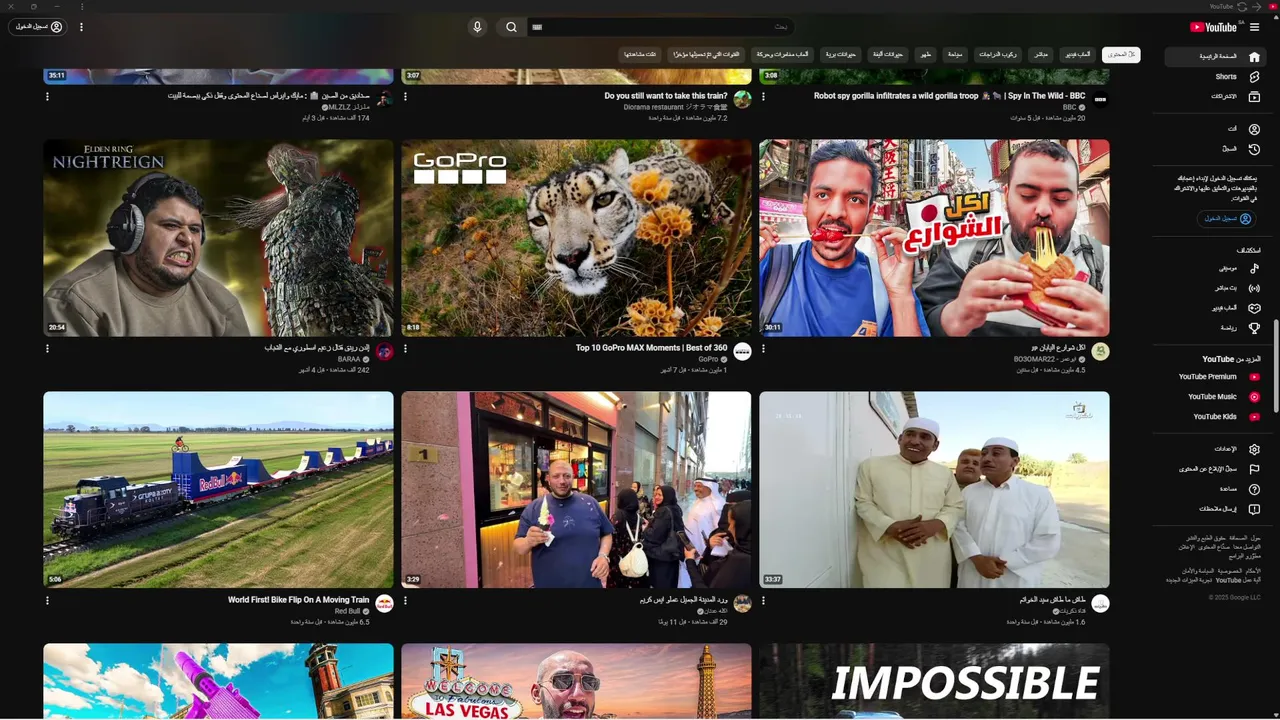Play the ice cream shop thumbnail video
The image size is (1280, 720).
pyautogui.click(x=576, y=490)
